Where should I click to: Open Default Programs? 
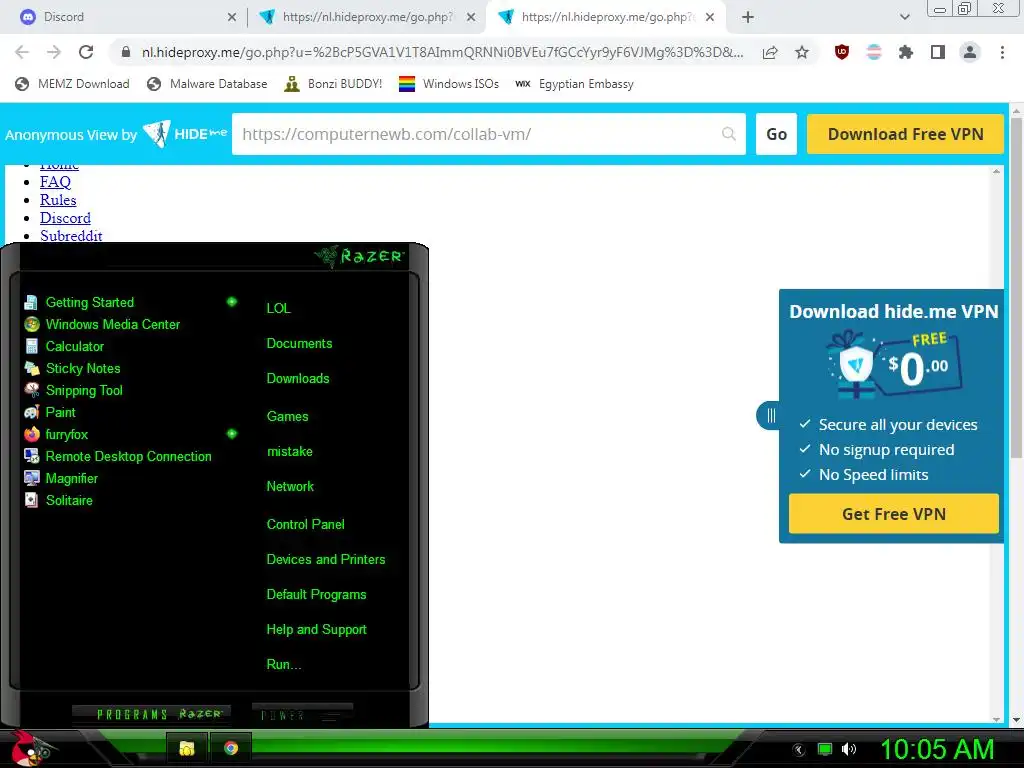point(316,595)
